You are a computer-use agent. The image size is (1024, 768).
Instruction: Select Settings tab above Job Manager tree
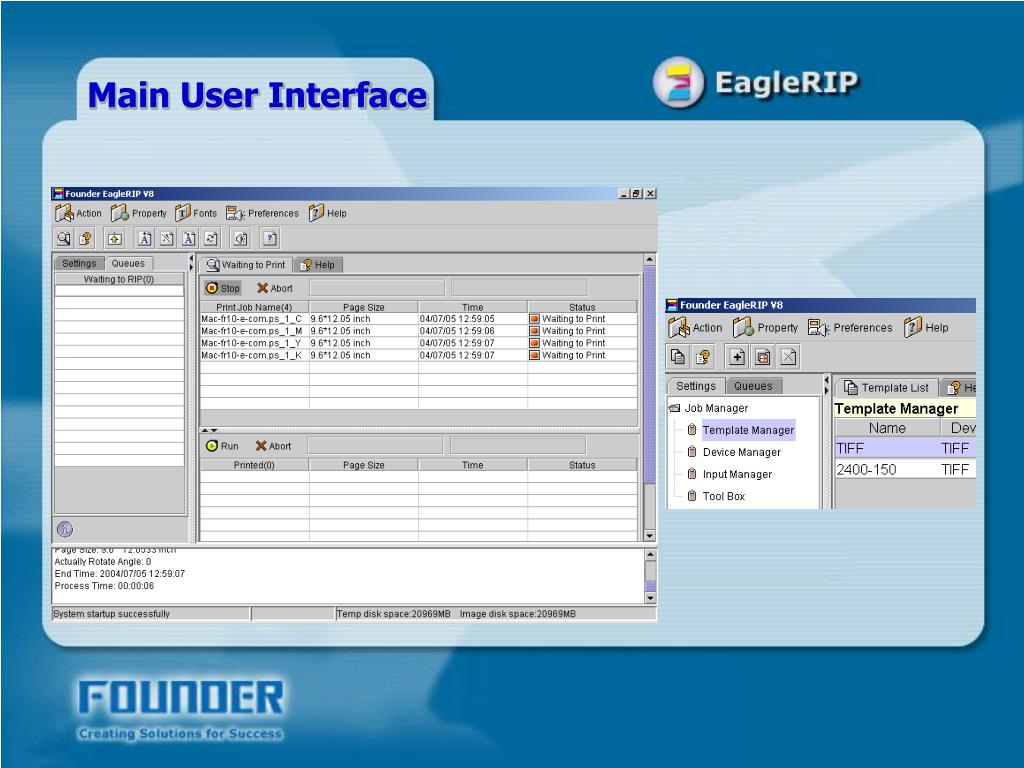[696, 386]
